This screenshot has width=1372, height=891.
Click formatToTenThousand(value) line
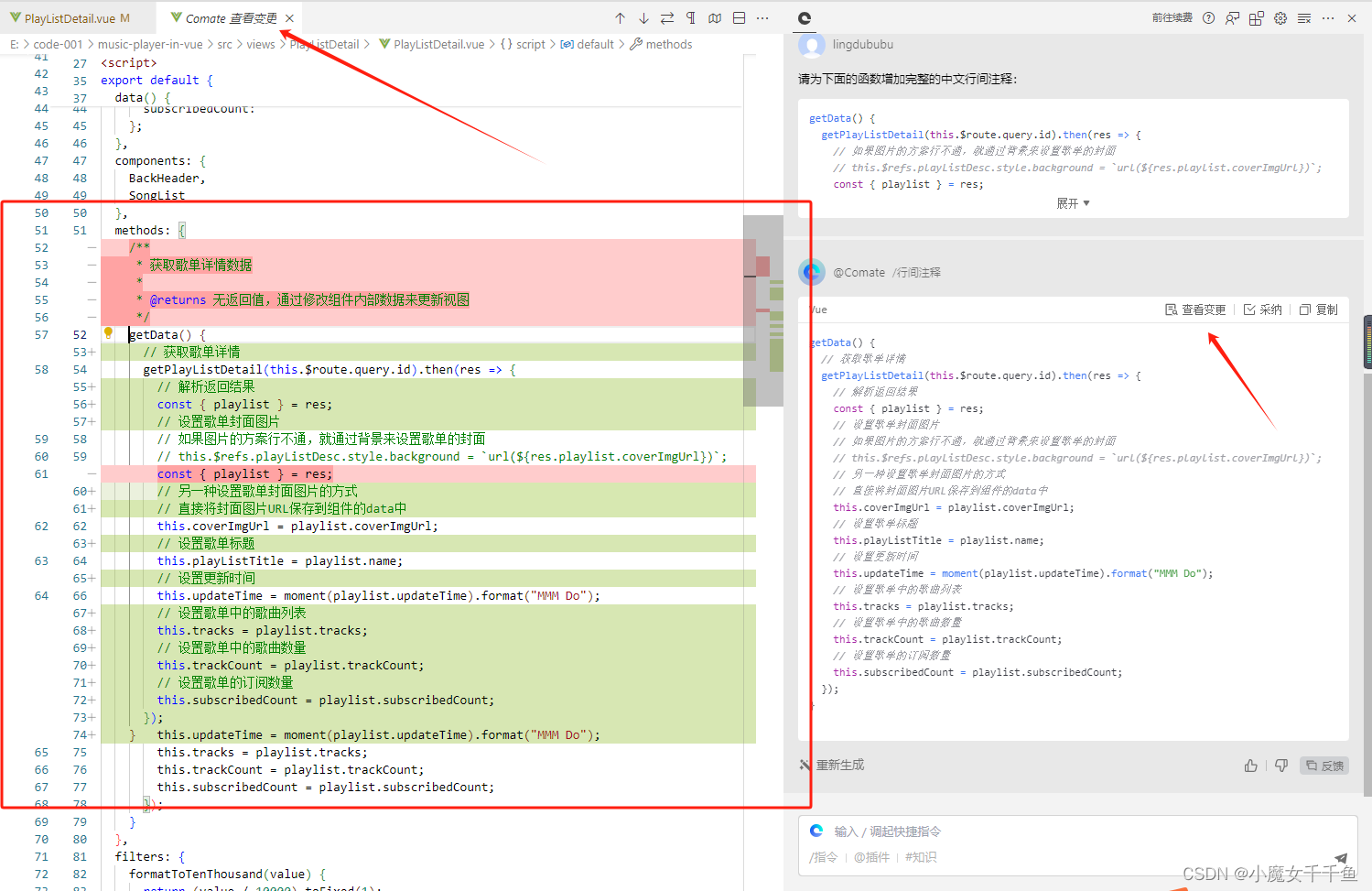point(228,874)
